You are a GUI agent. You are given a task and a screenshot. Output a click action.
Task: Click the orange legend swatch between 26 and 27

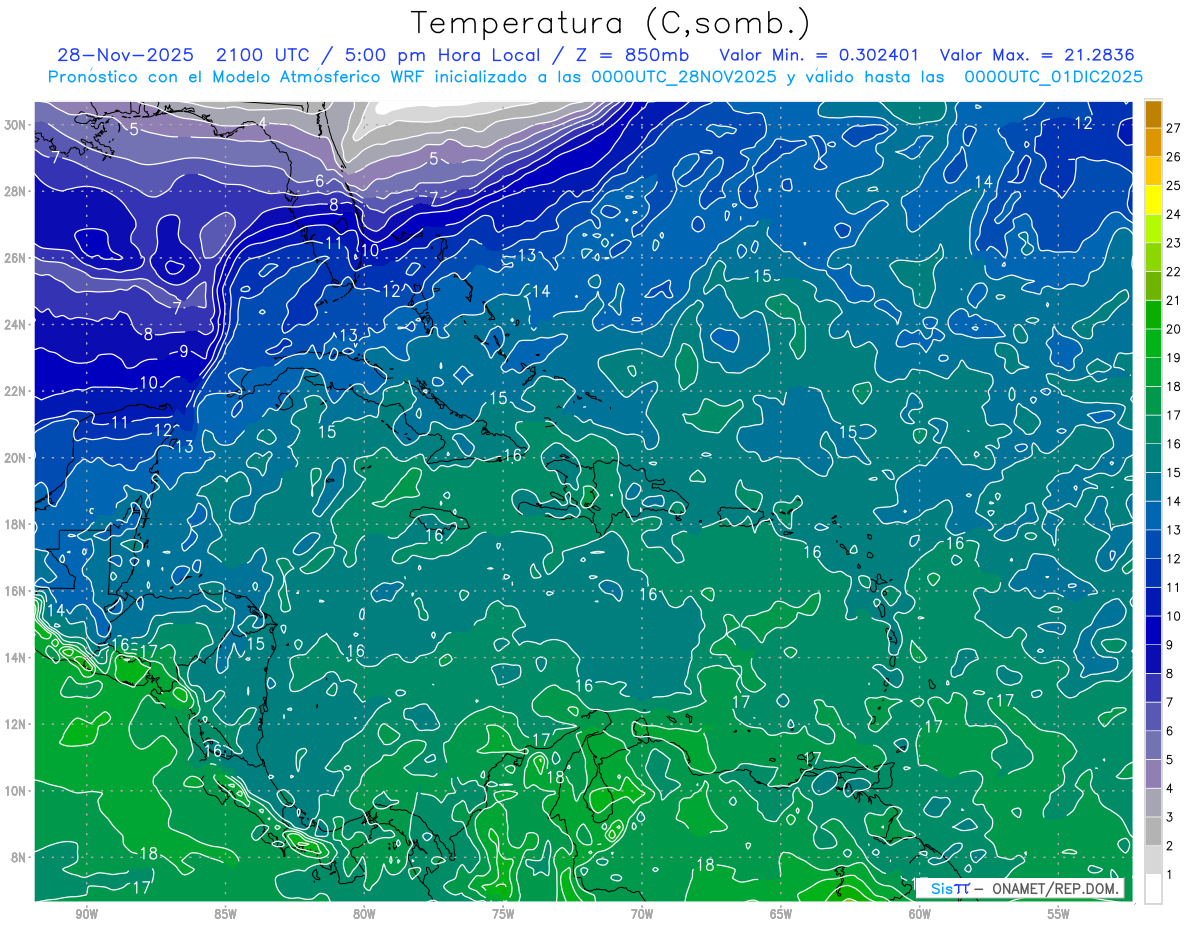[1153, 143]
